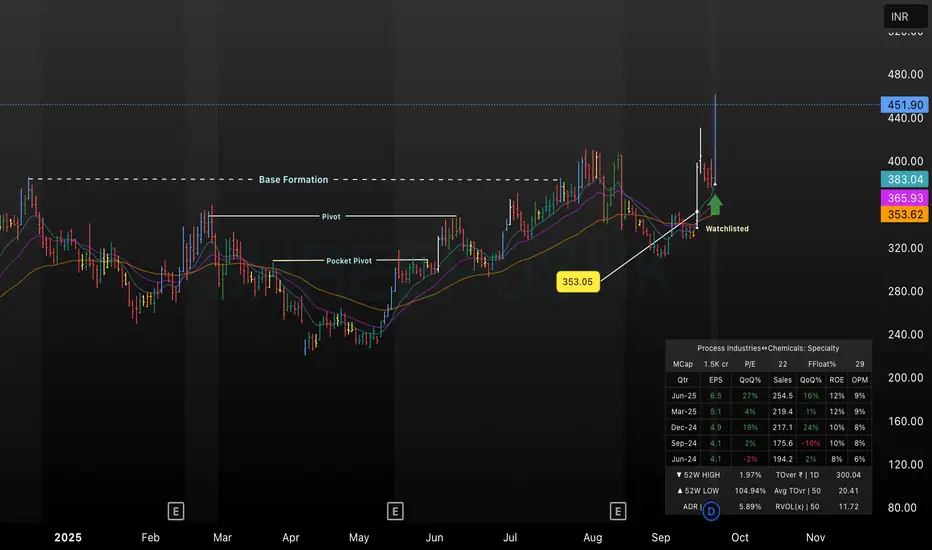Click the Pivot line label
The width and height of the screenshot is (932, 550).
[331, 216]
